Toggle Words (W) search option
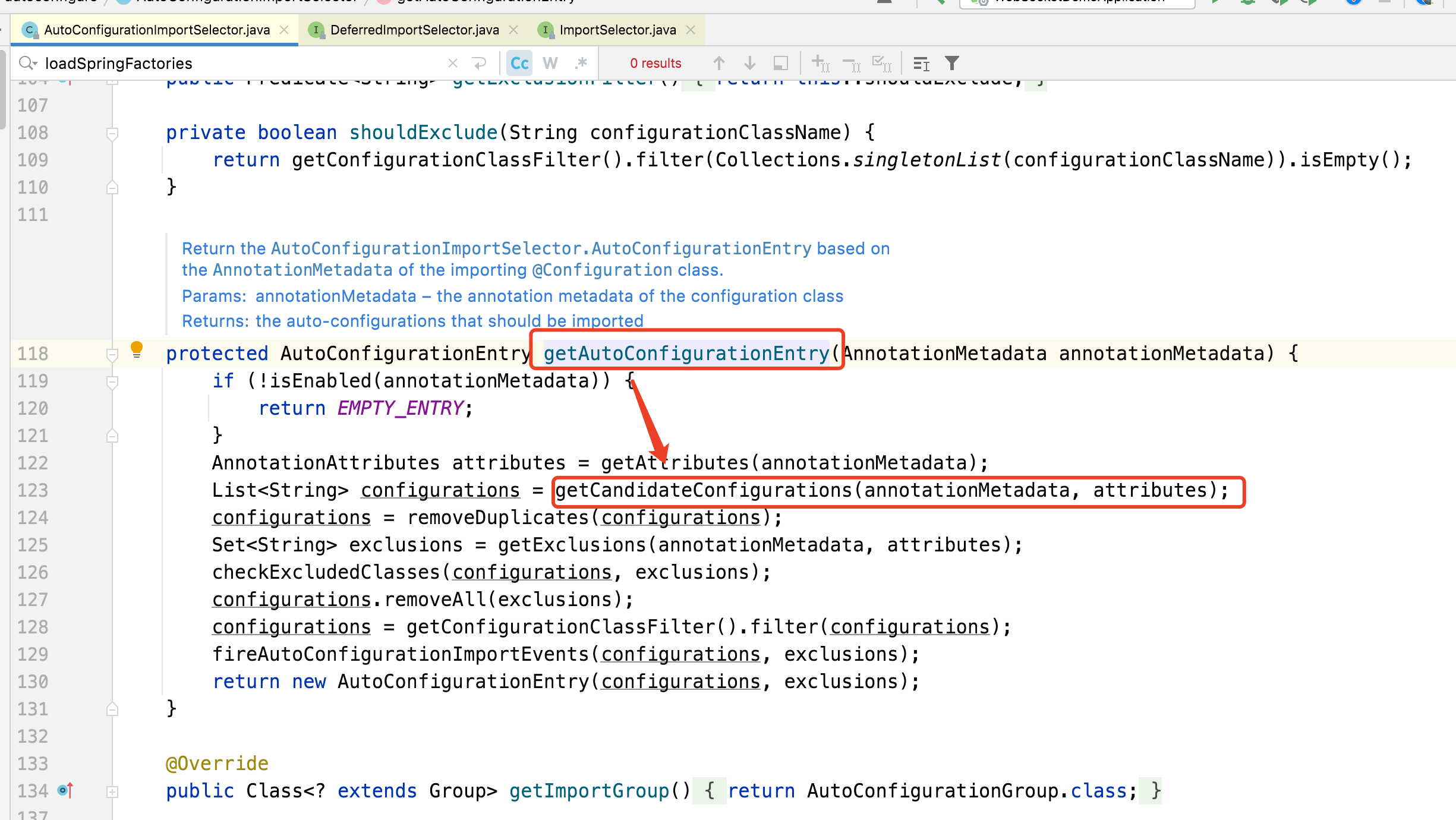The height and width of the screenshot is (820, 1456). [x=550, y=63]
